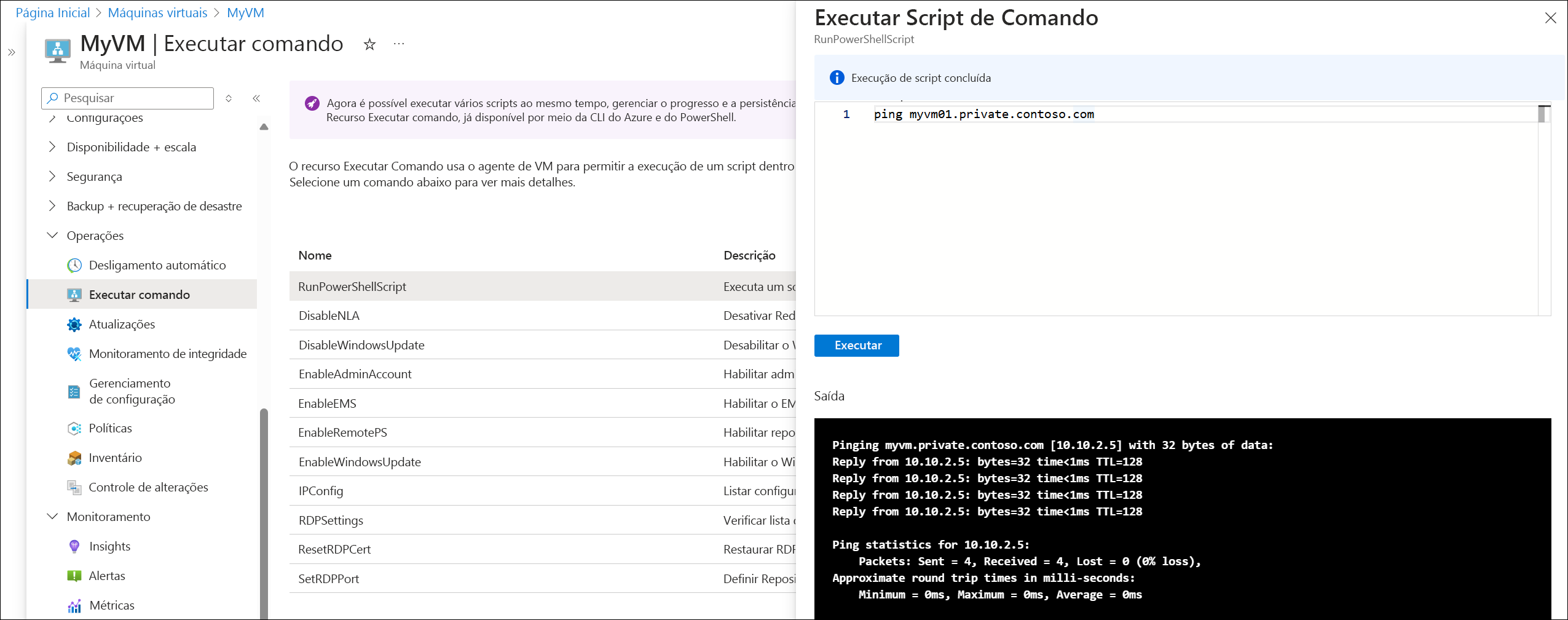Close the Executar Script de Comando panel

pyautogui.click(x=1550, y=18)
